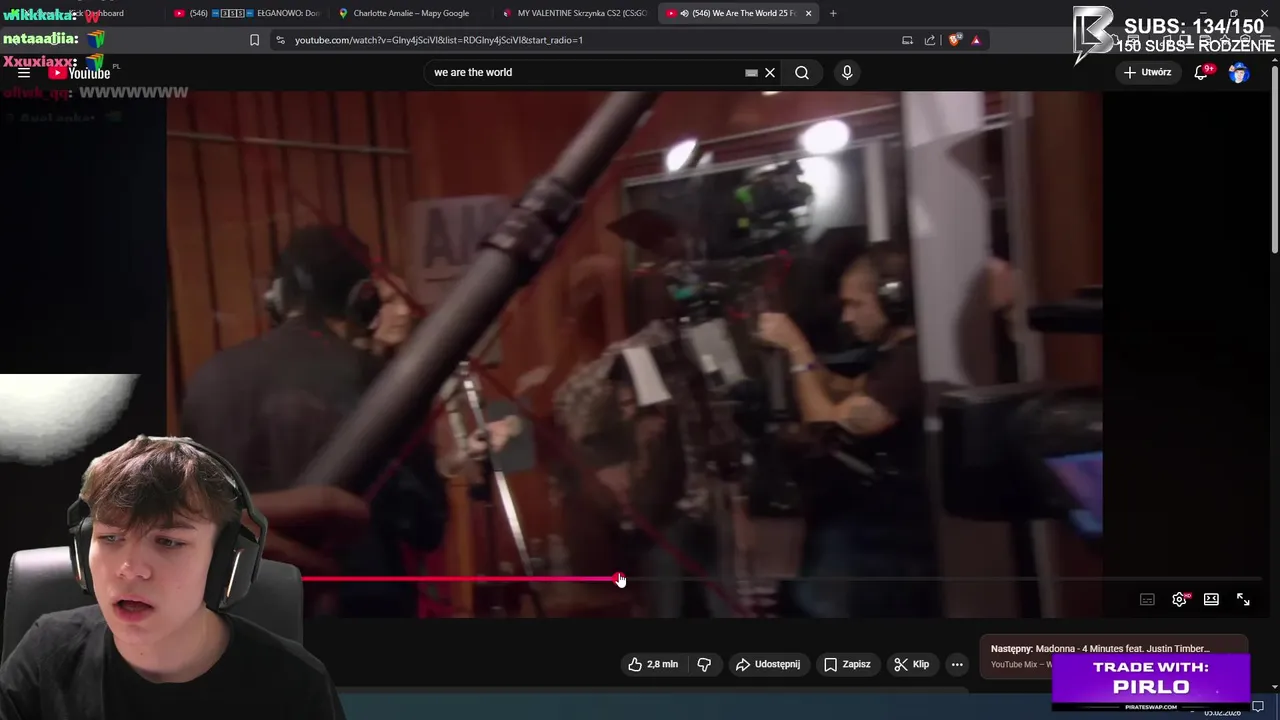Click the youtube.com URL in address bar

438,40
